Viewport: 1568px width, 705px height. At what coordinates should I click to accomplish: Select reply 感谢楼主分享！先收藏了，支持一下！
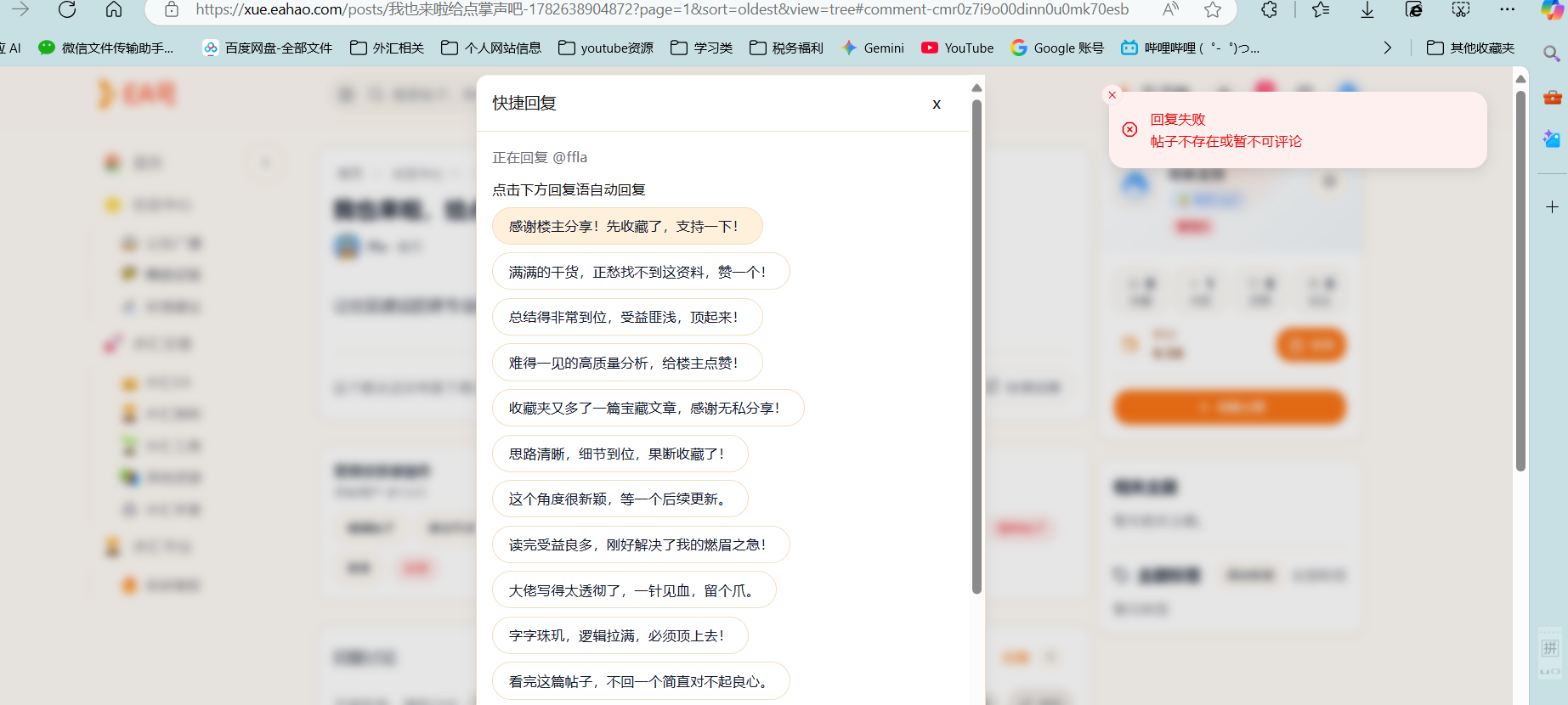627,226
